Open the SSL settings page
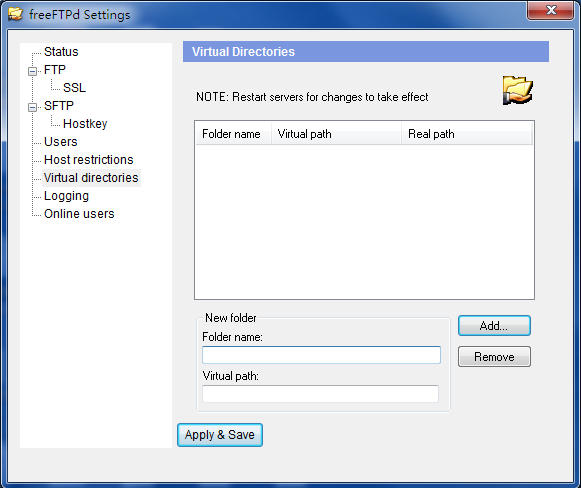The image size is (581, 488). (74, 88)
